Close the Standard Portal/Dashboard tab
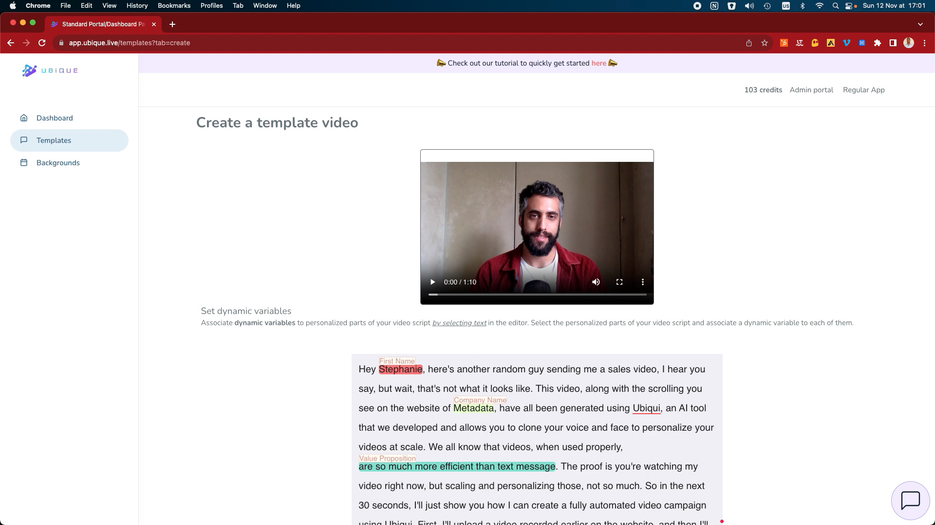Viewport: 935px width, 525px height. coord(154,24)
